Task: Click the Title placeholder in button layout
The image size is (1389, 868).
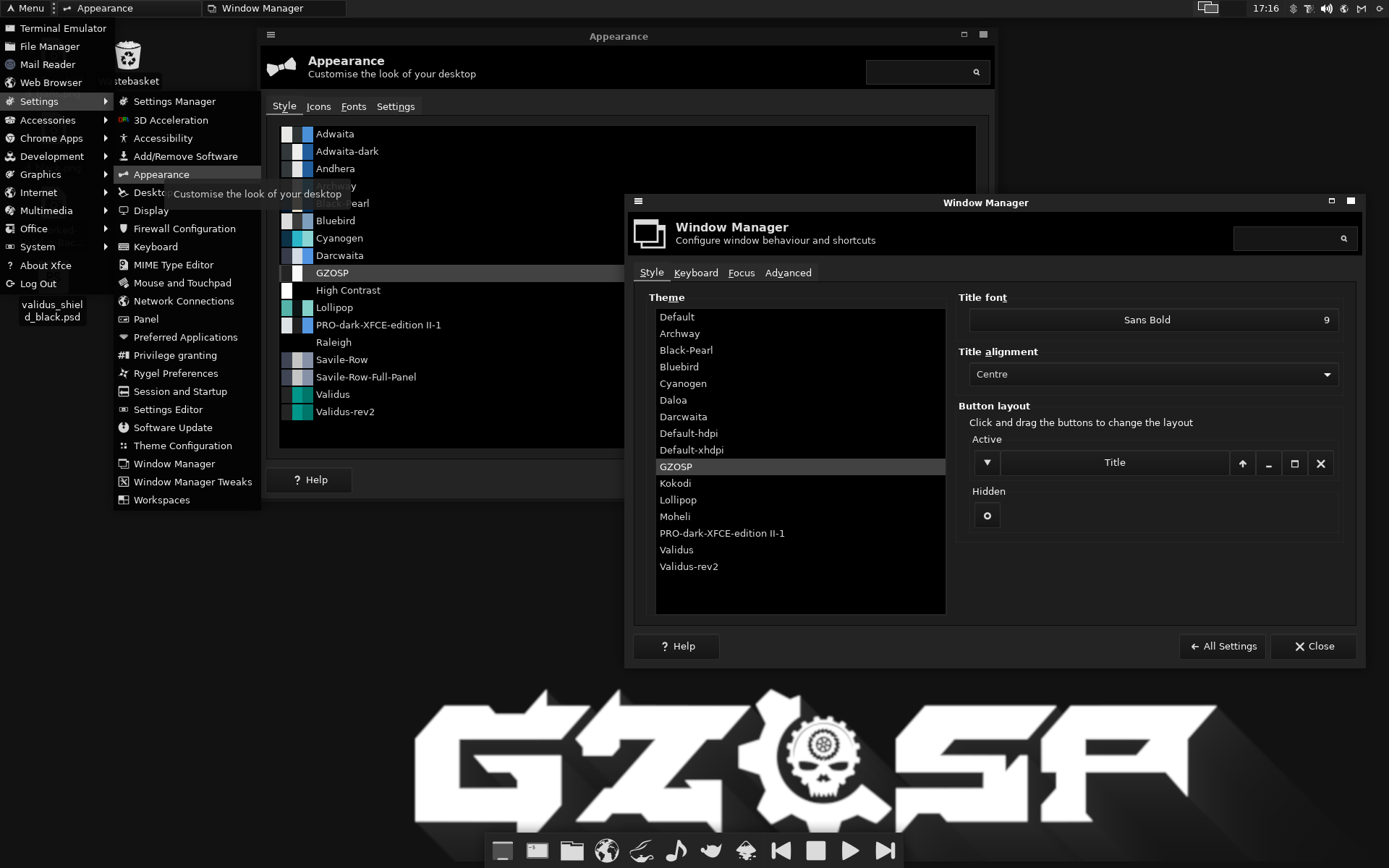Action: [1115, 463]
